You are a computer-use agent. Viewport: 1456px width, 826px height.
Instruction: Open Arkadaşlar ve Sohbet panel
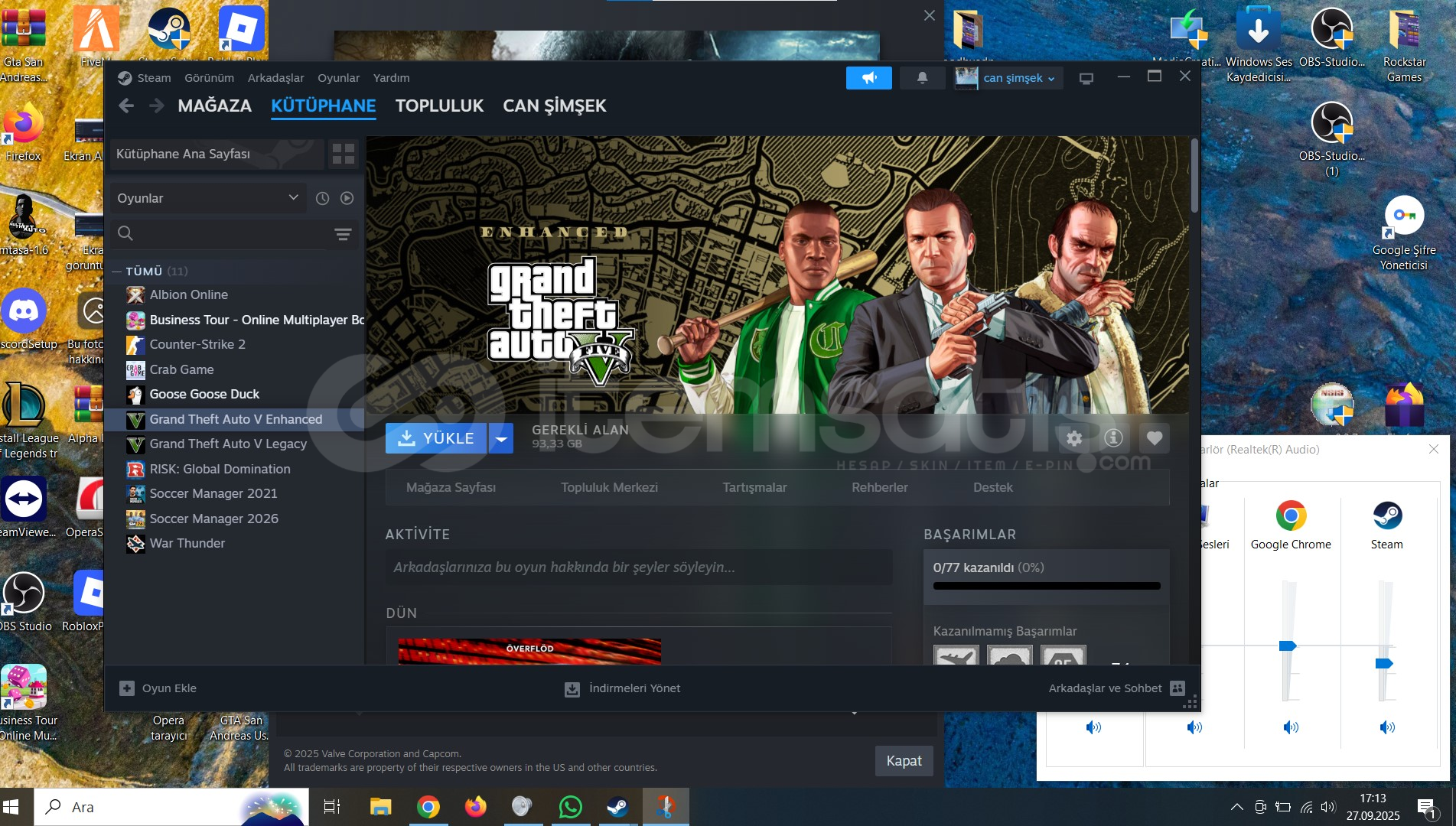pyautogui.click(x=1116, y=688)
